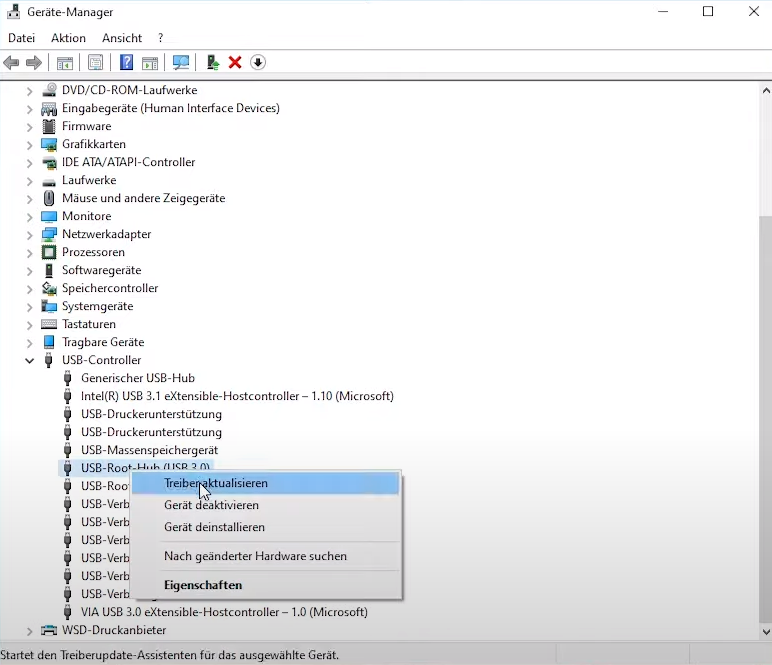This screenshot has height=665, width=772.
Task: Expand the Netzwerkadapter node
Action: pyautogui.click(x=29, y=235)
